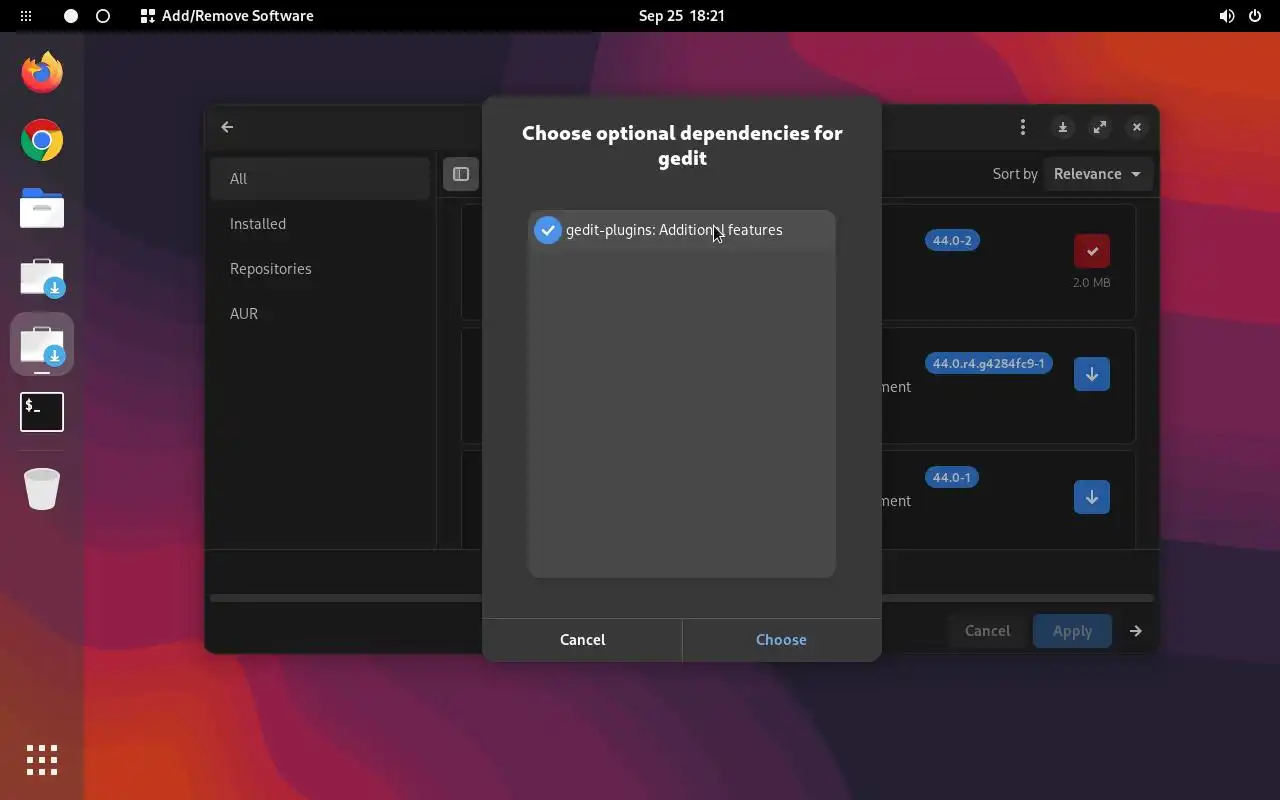
Task: Click the forward arrow next to Apply
Action: click(x=1136, y=631)
